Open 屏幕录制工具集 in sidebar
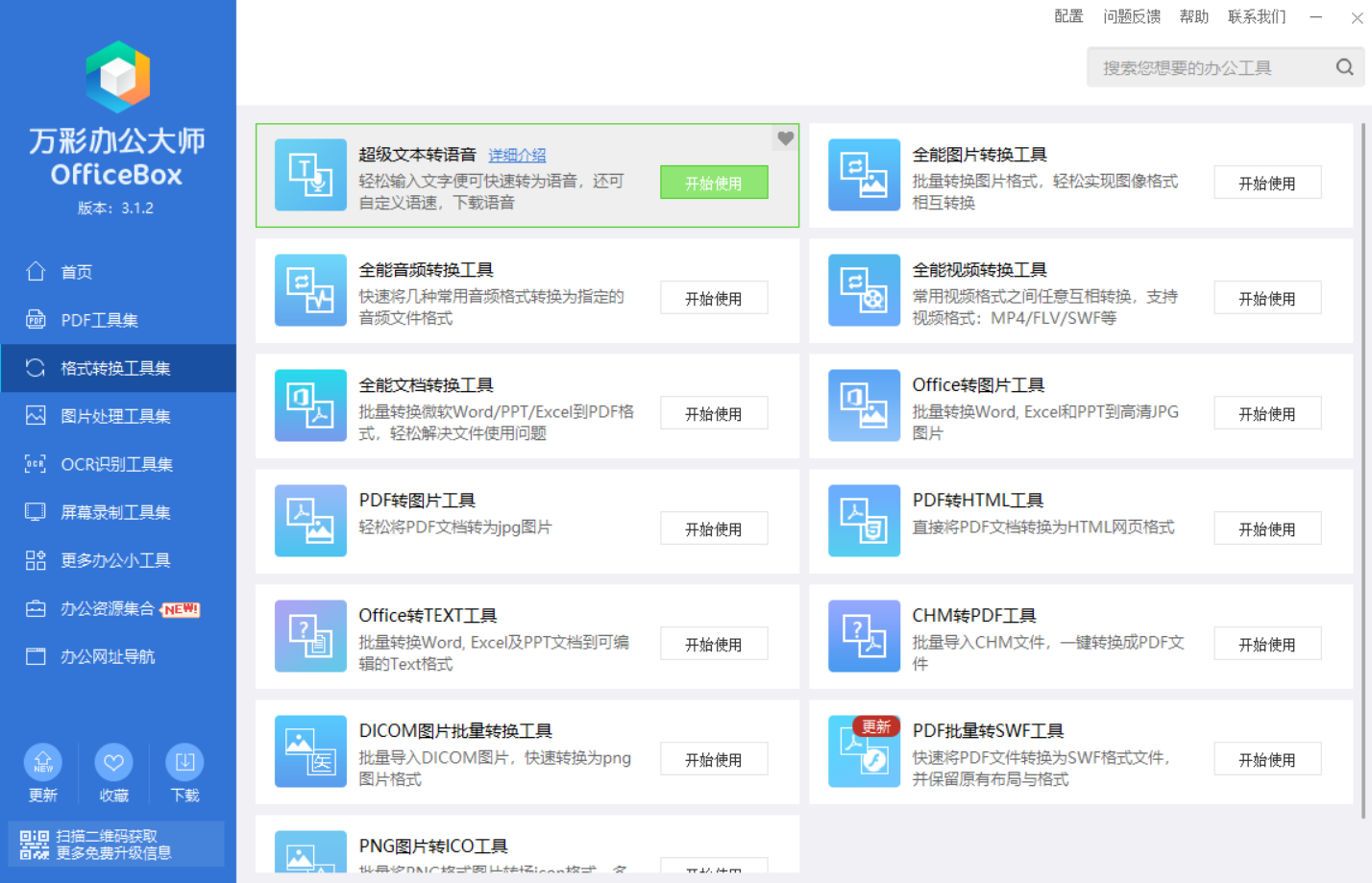 pos(118,512)
